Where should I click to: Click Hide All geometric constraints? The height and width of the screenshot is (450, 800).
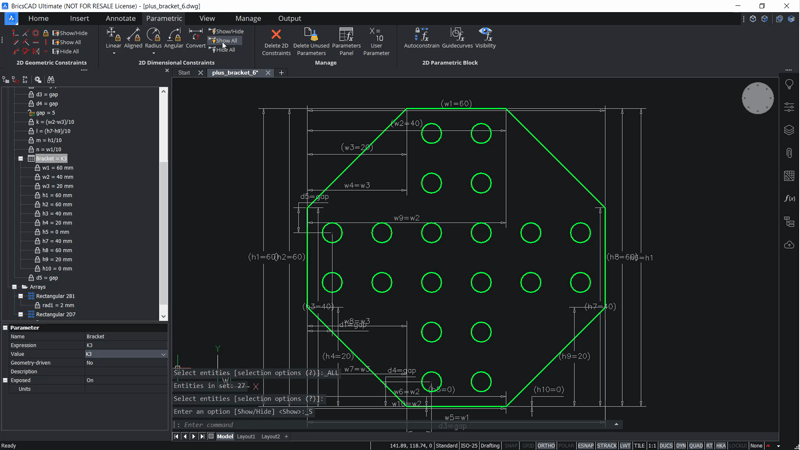pos(66,52)
